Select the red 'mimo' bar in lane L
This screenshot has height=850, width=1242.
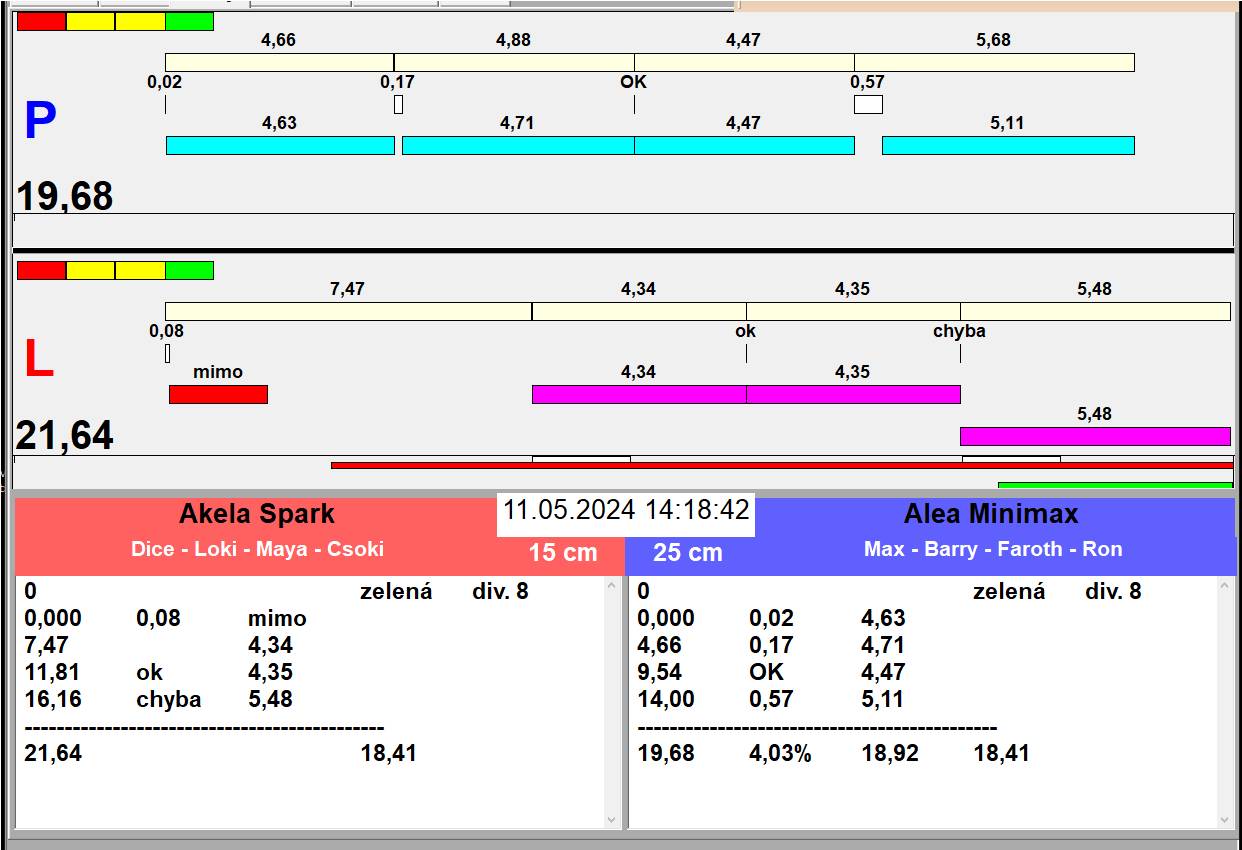(218, 395)
